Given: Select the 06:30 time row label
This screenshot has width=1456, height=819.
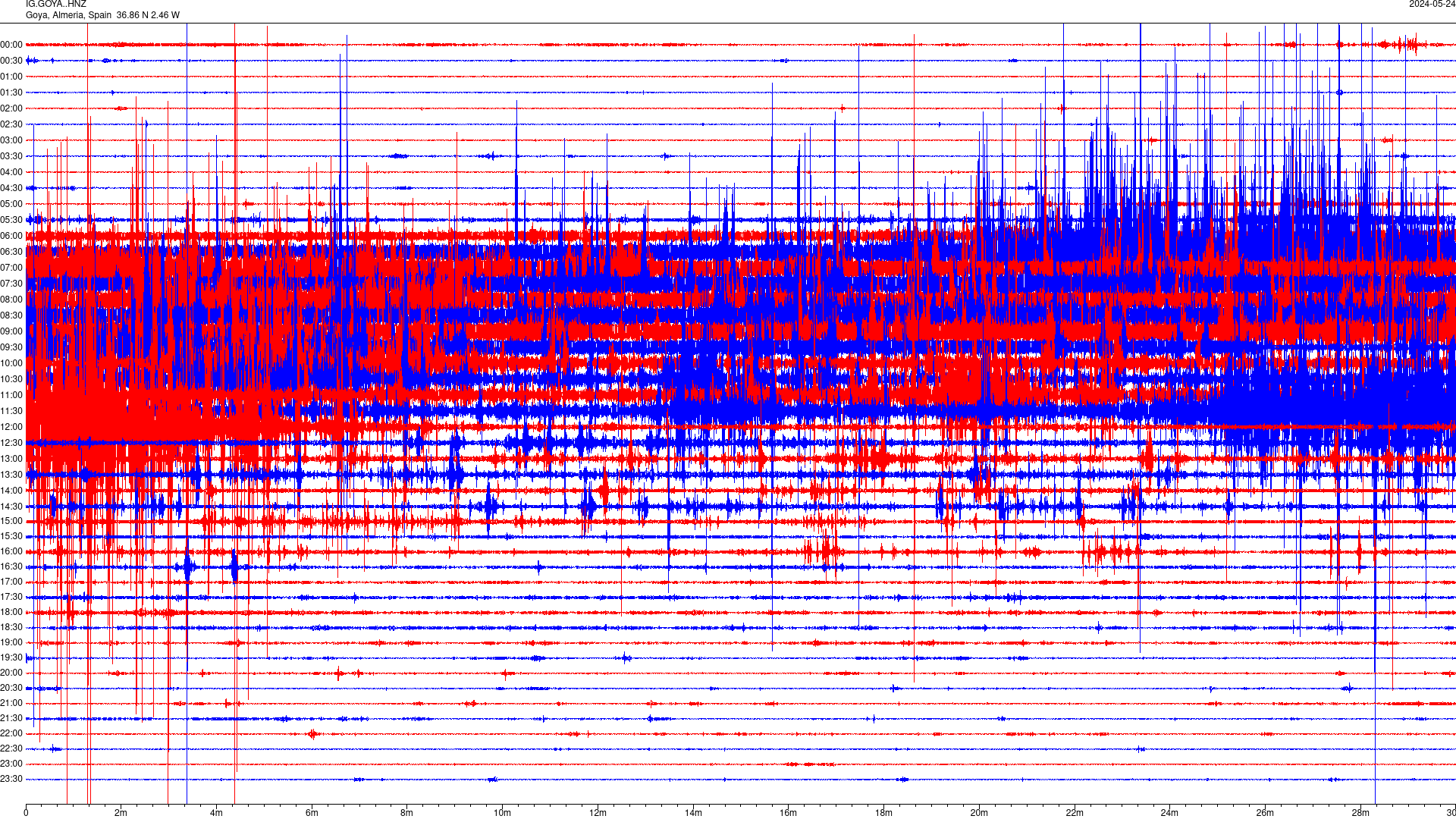Looking at the screenshot, I should (x=11, y=252).
